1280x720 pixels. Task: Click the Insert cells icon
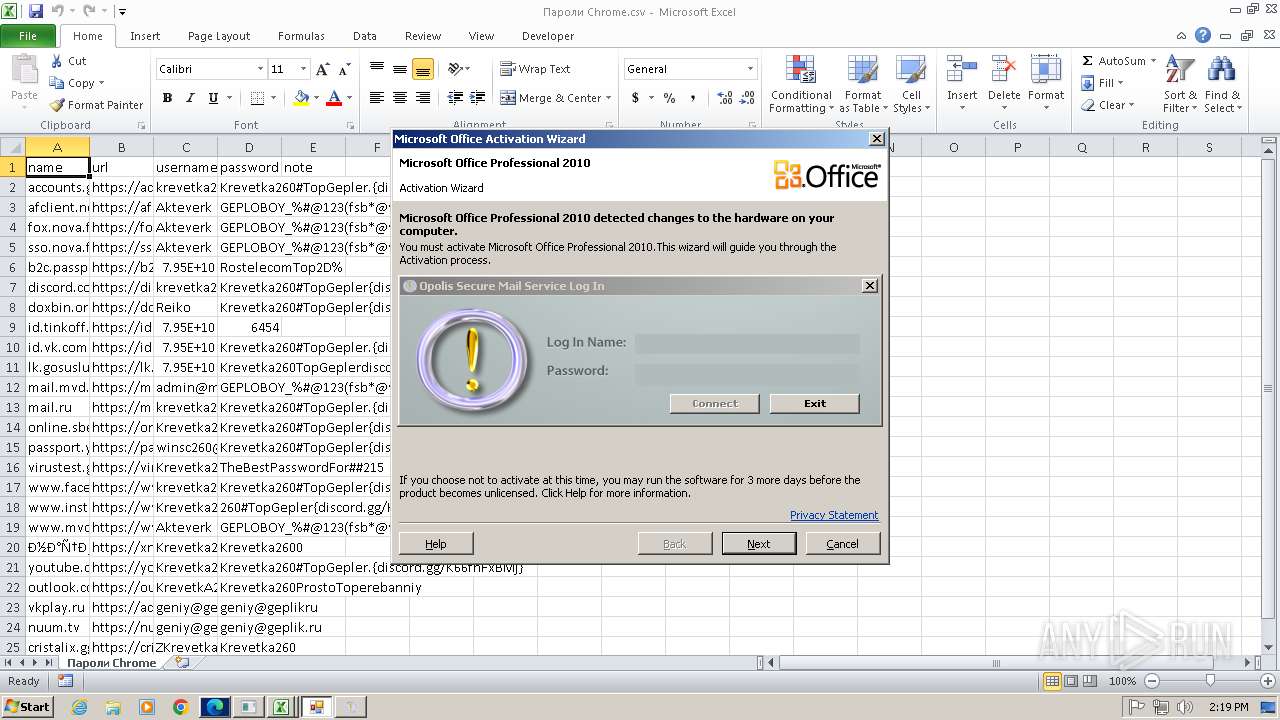pos(962,70)
